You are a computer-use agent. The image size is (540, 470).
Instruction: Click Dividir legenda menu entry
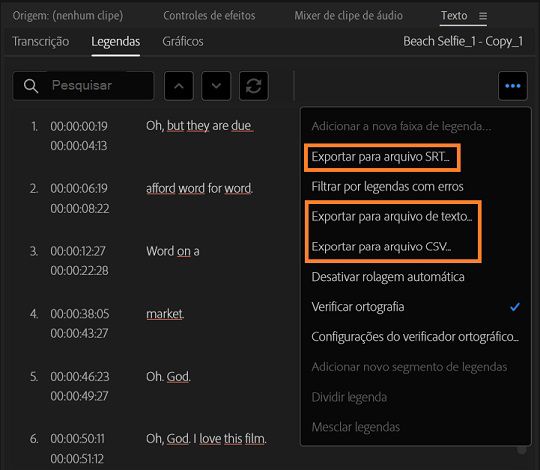tap(349, 397)
